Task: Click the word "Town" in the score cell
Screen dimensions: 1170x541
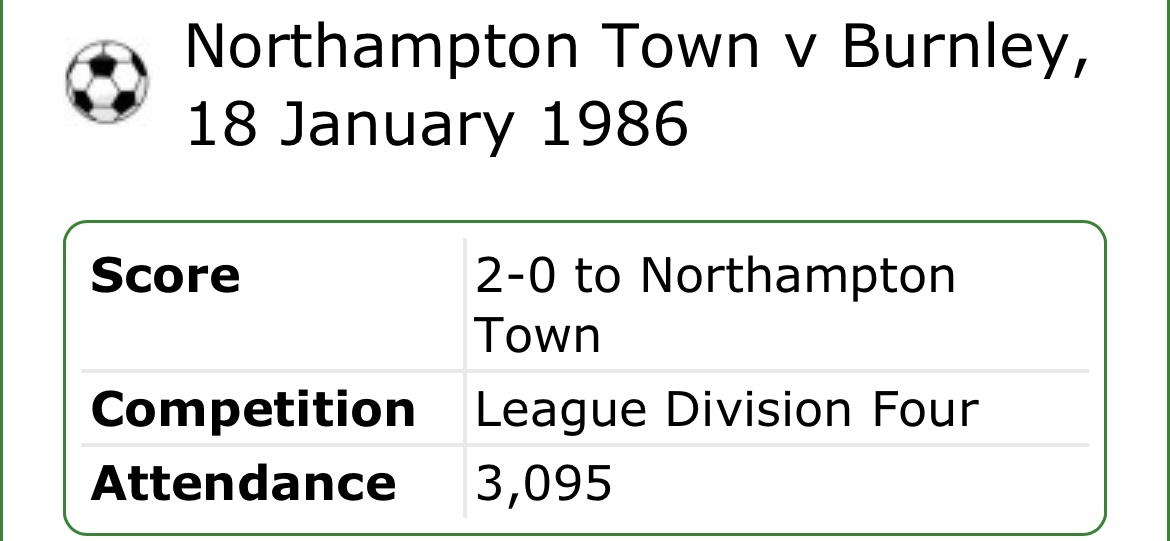Action: point(537,335)
